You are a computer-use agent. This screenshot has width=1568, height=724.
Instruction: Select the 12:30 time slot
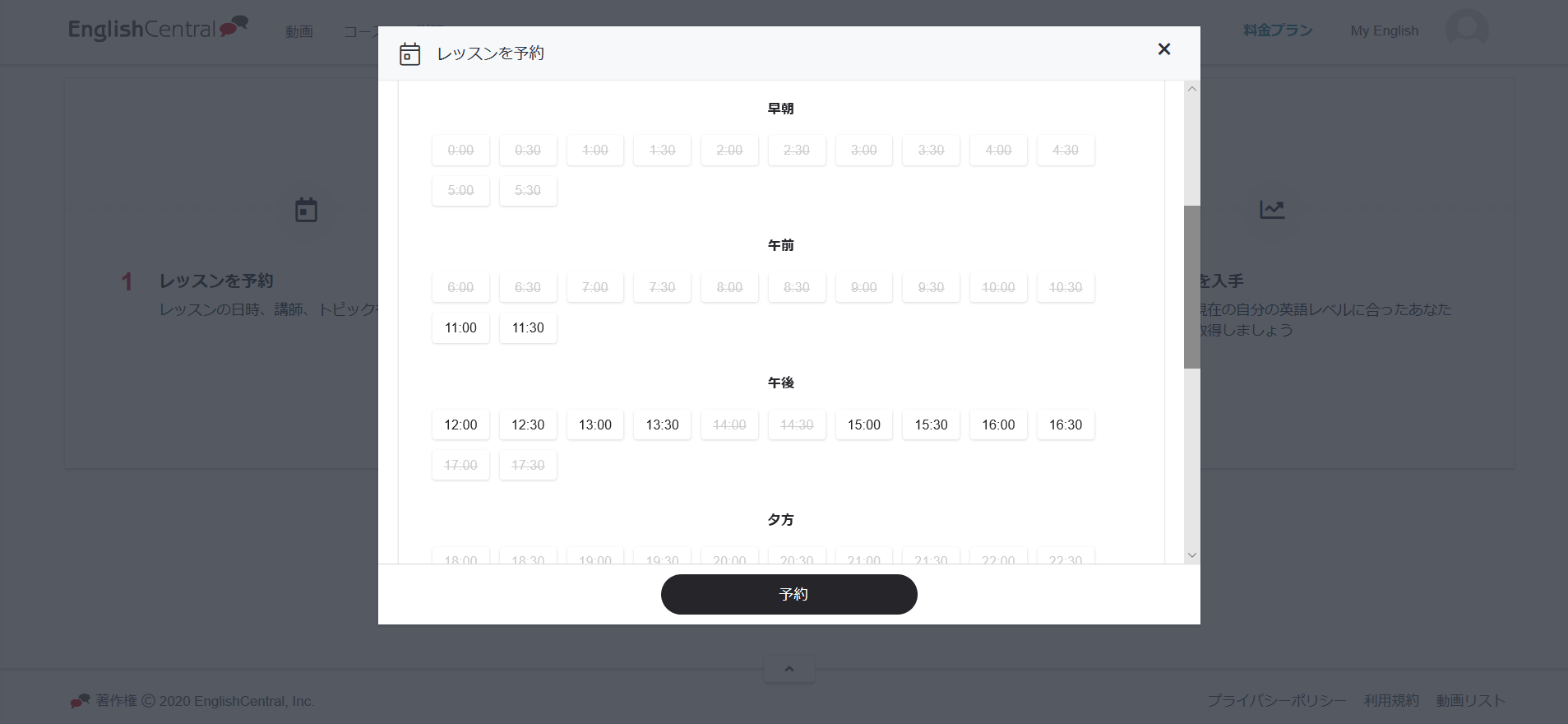click(528, 425)
